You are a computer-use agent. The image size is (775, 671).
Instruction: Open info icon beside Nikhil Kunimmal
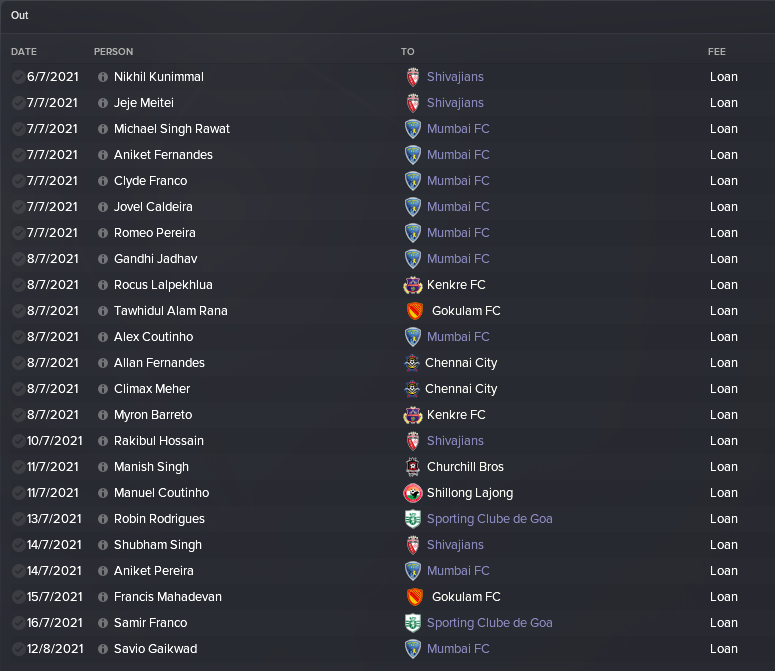pyautogui.click(x=103, y=77)
